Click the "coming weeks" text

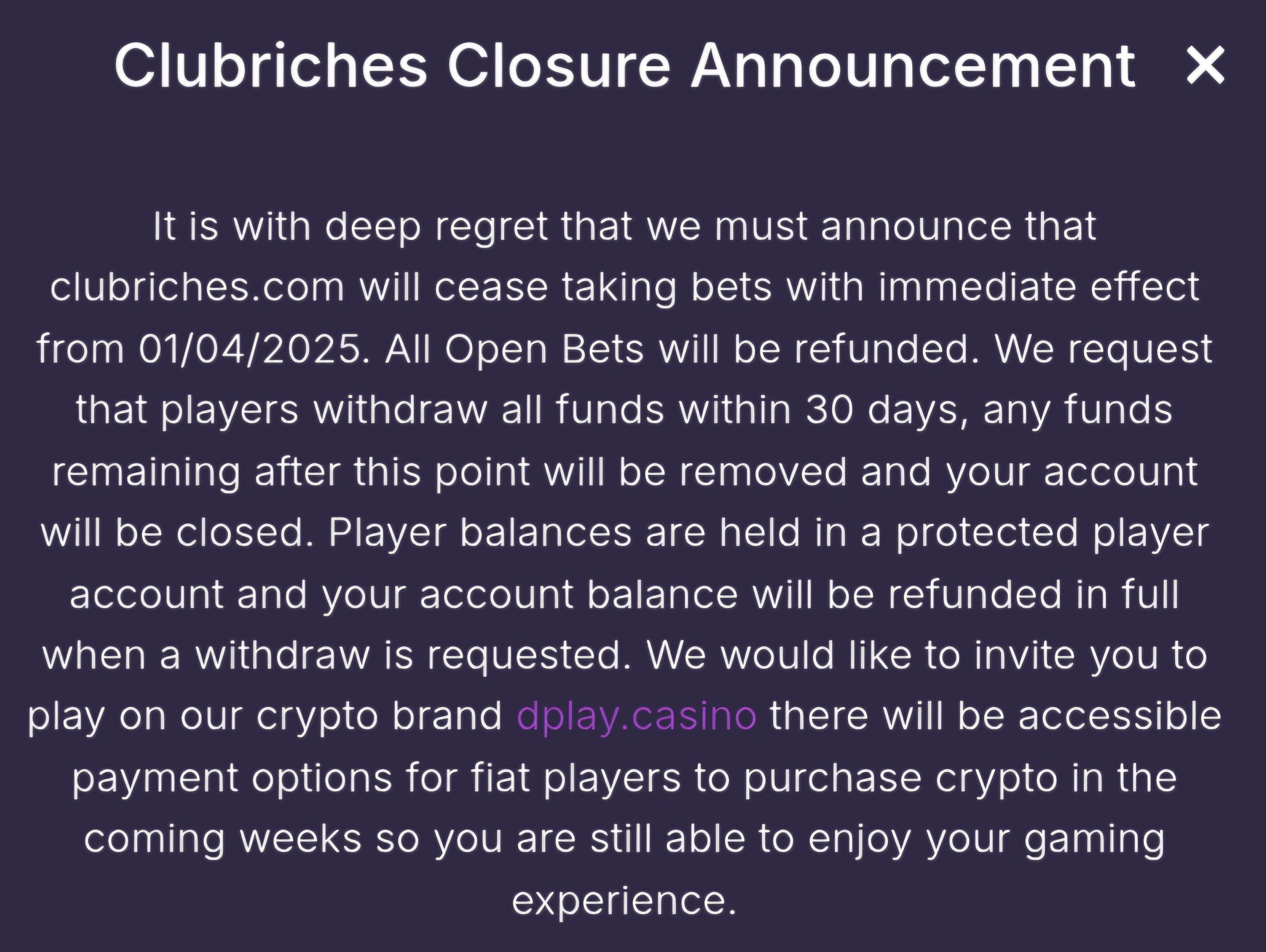[222, 839]
